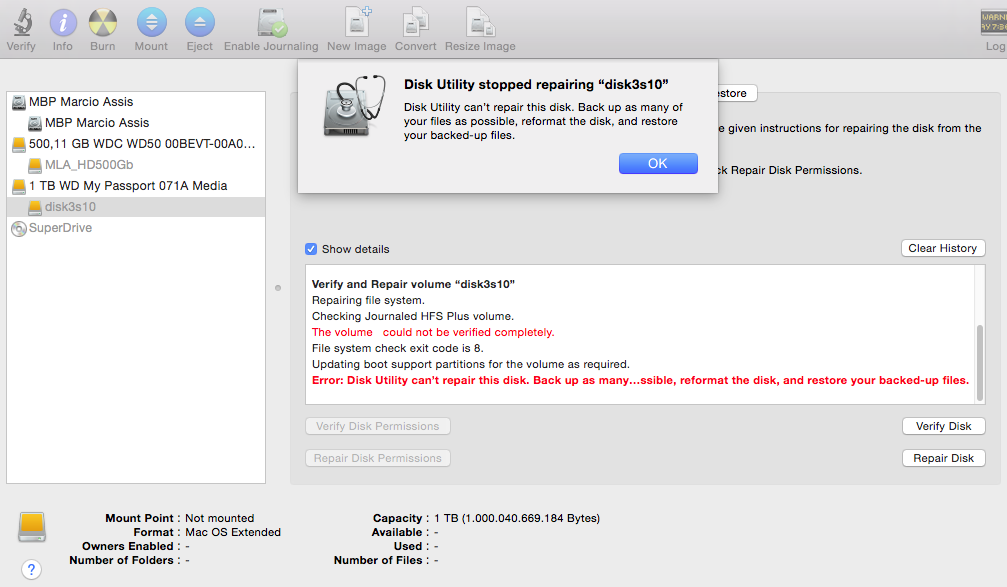Open the New Image tool
Image resolution: width=1007 pixels, height=587 pixels.
pos(356,20)
